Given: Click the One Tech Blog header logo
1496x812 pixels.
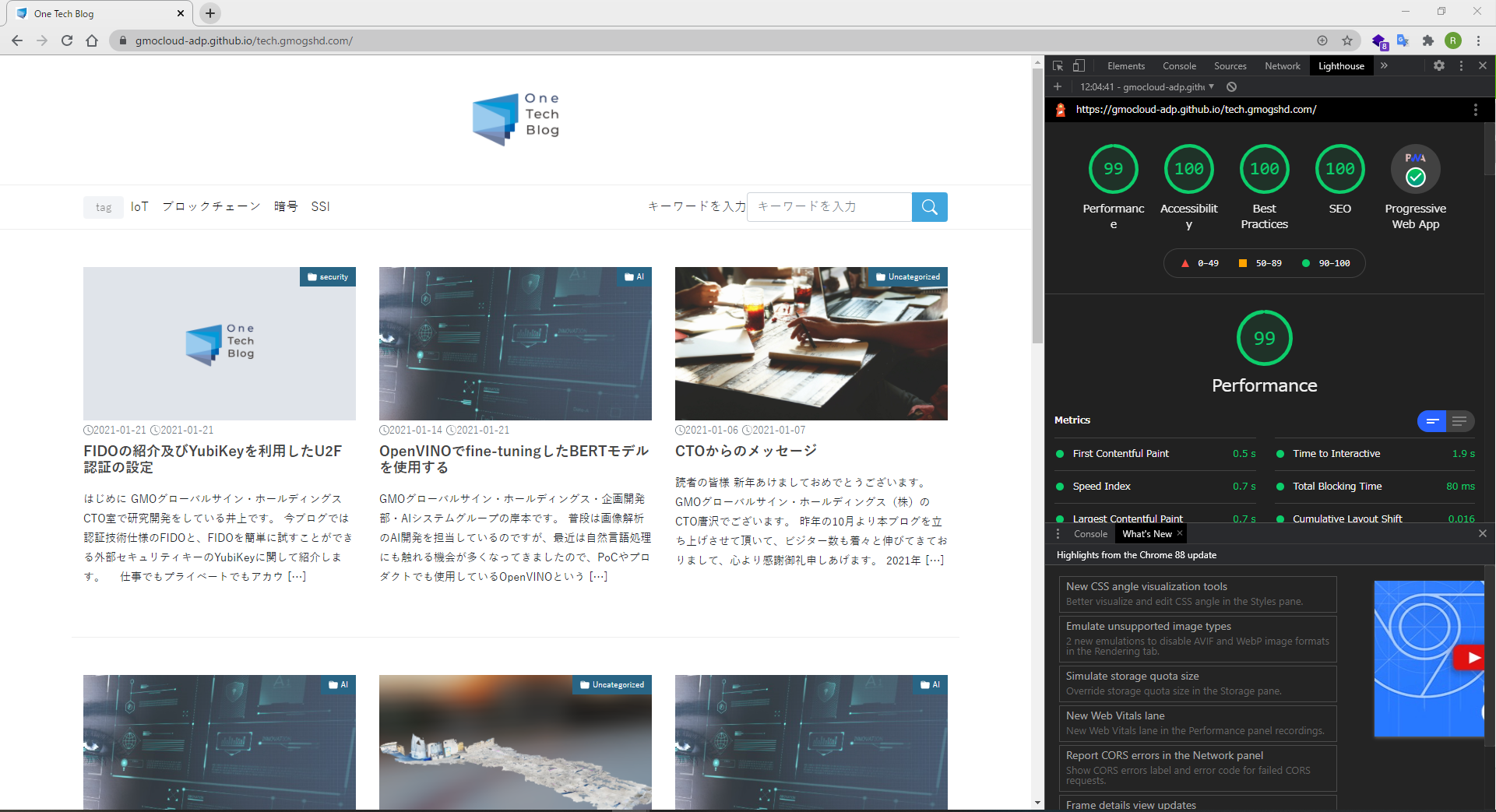Looking at the screenshot, I should coord(516,119).
